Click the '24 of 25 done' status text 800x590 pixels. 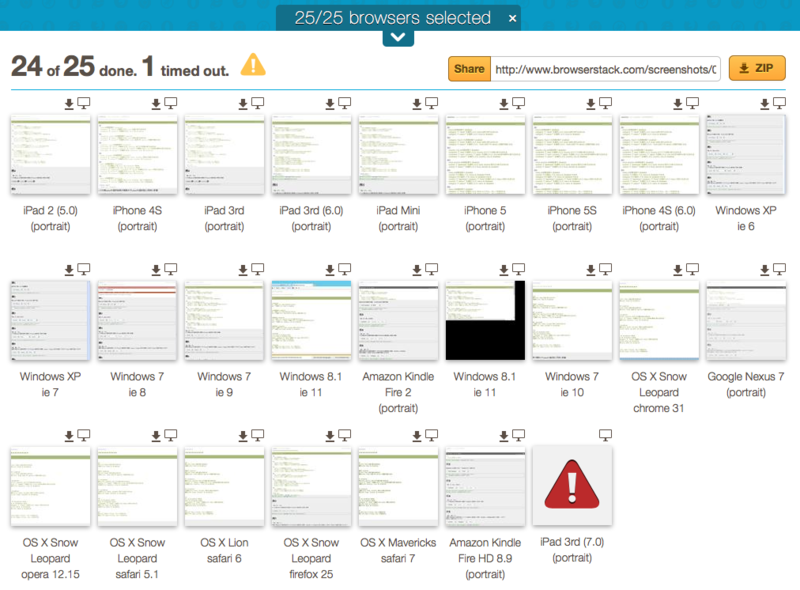pyautogui.click(x=74, y=67)
